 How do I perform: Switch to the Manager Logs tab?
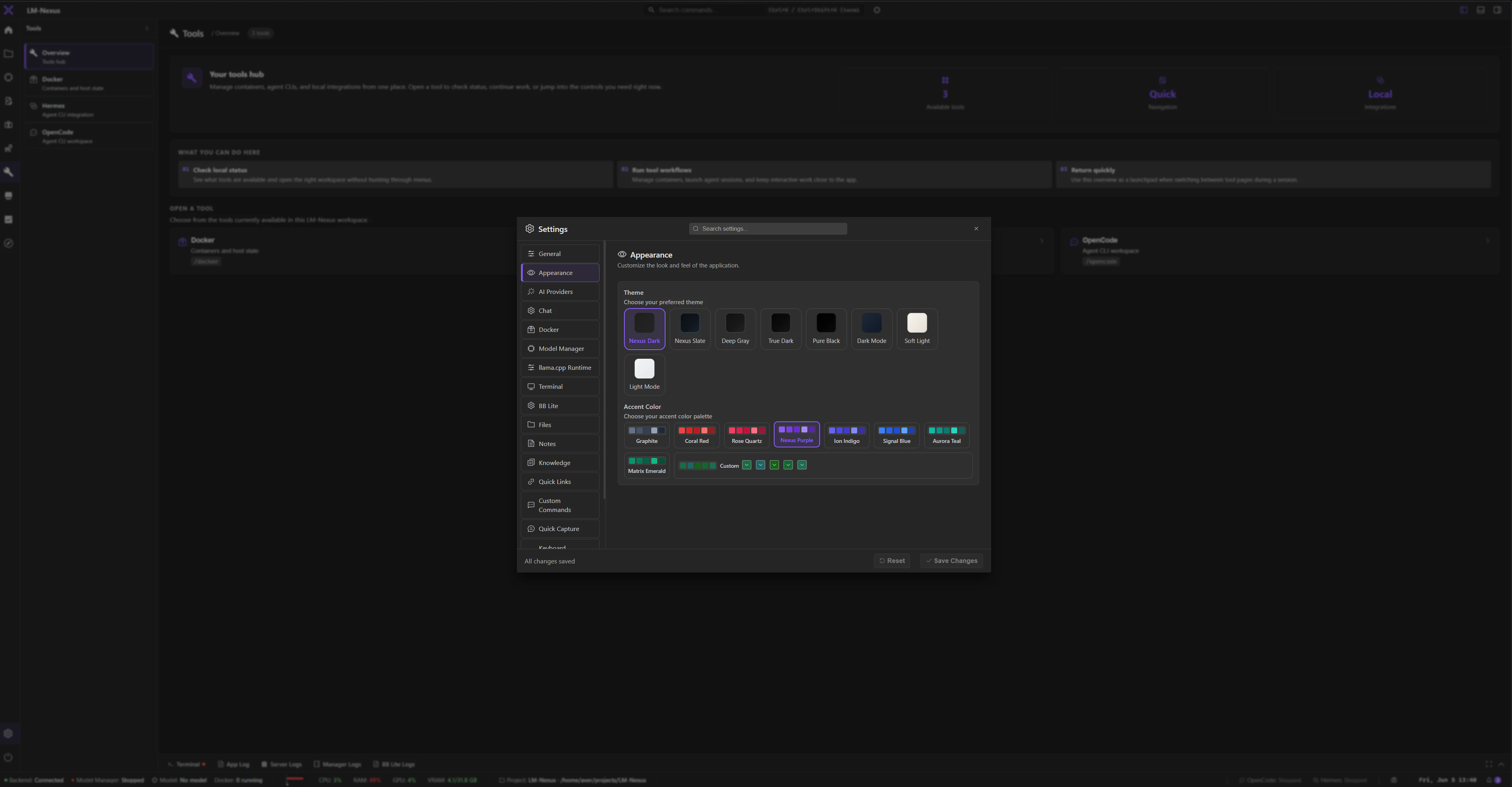[x=337, y=765]
